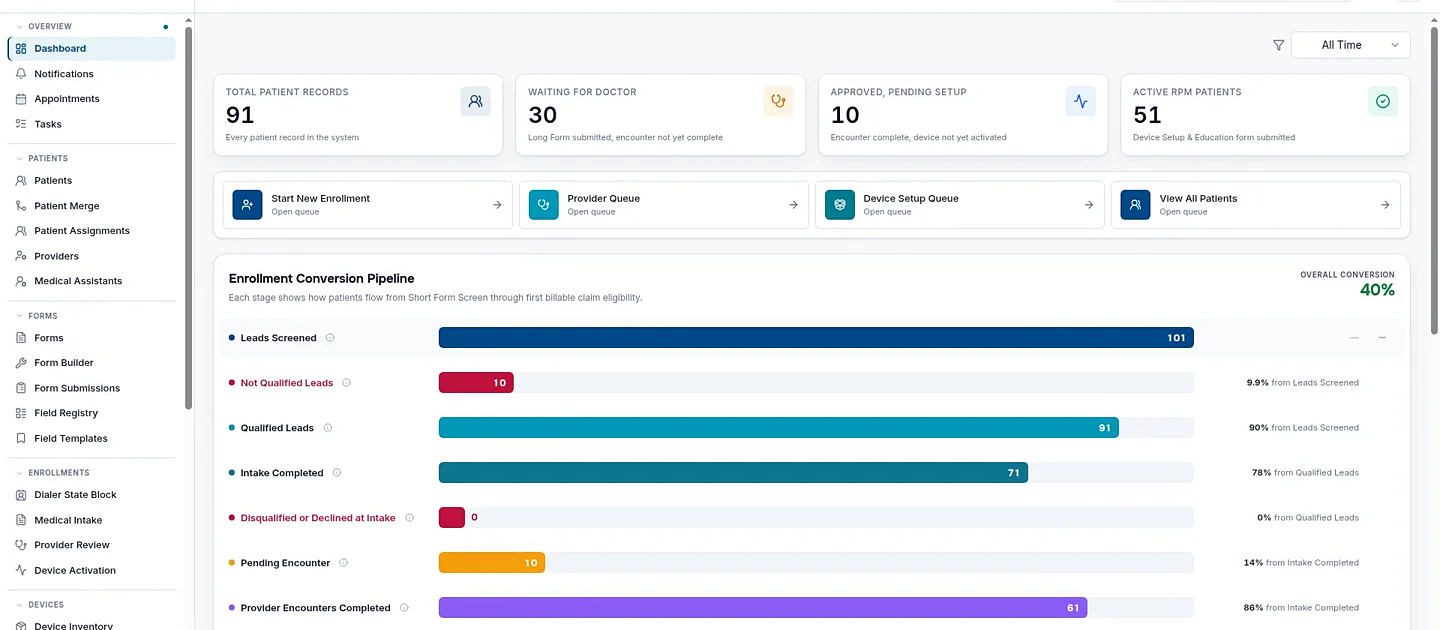Click the Dialer State Block icon
The width and height of the screenshot is (1440, 630).
pyautogui.click(x=21, y=495)
